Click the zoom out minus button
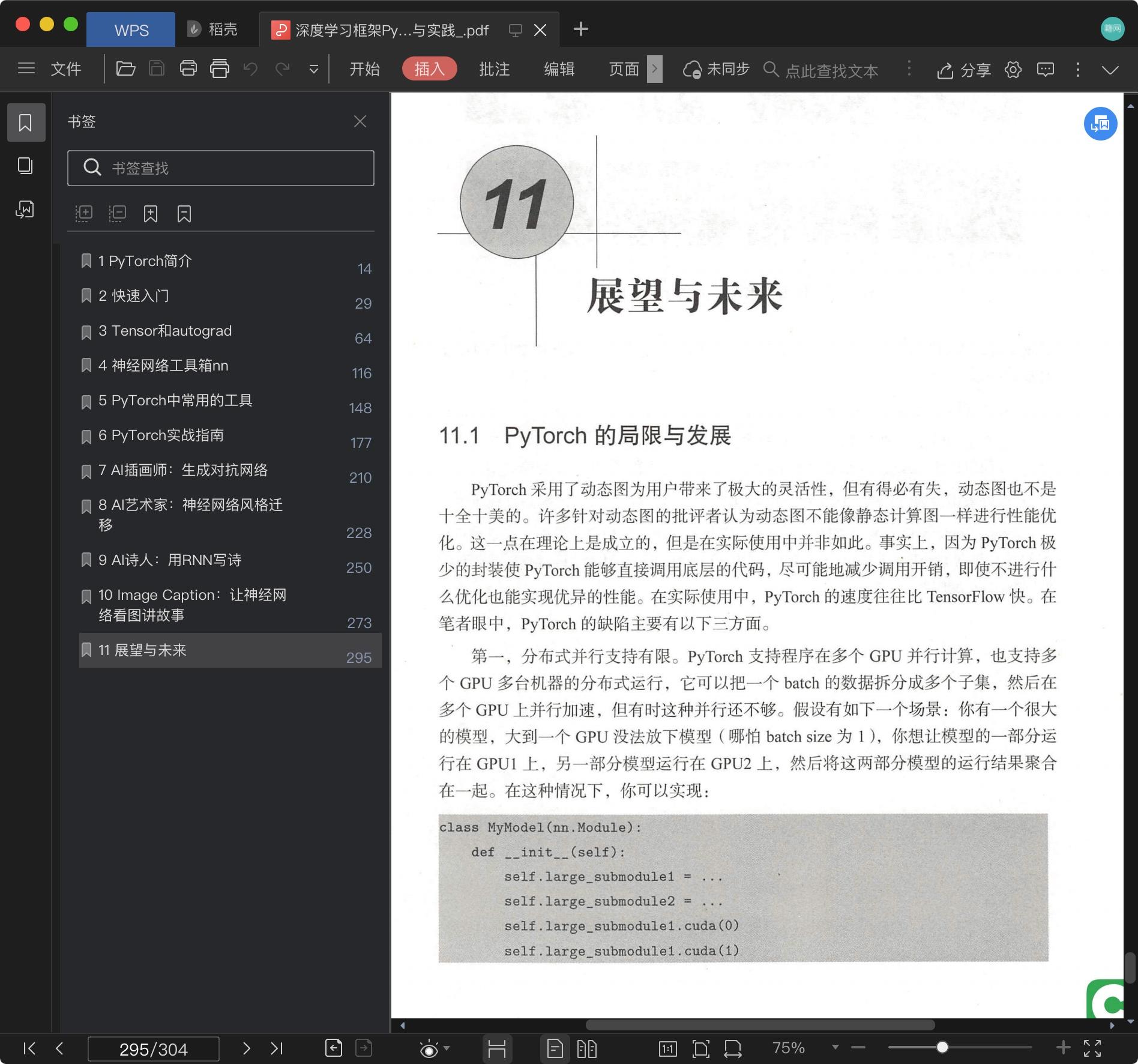Viewport: 1138px width, 1064px height. click(858, 1048)
